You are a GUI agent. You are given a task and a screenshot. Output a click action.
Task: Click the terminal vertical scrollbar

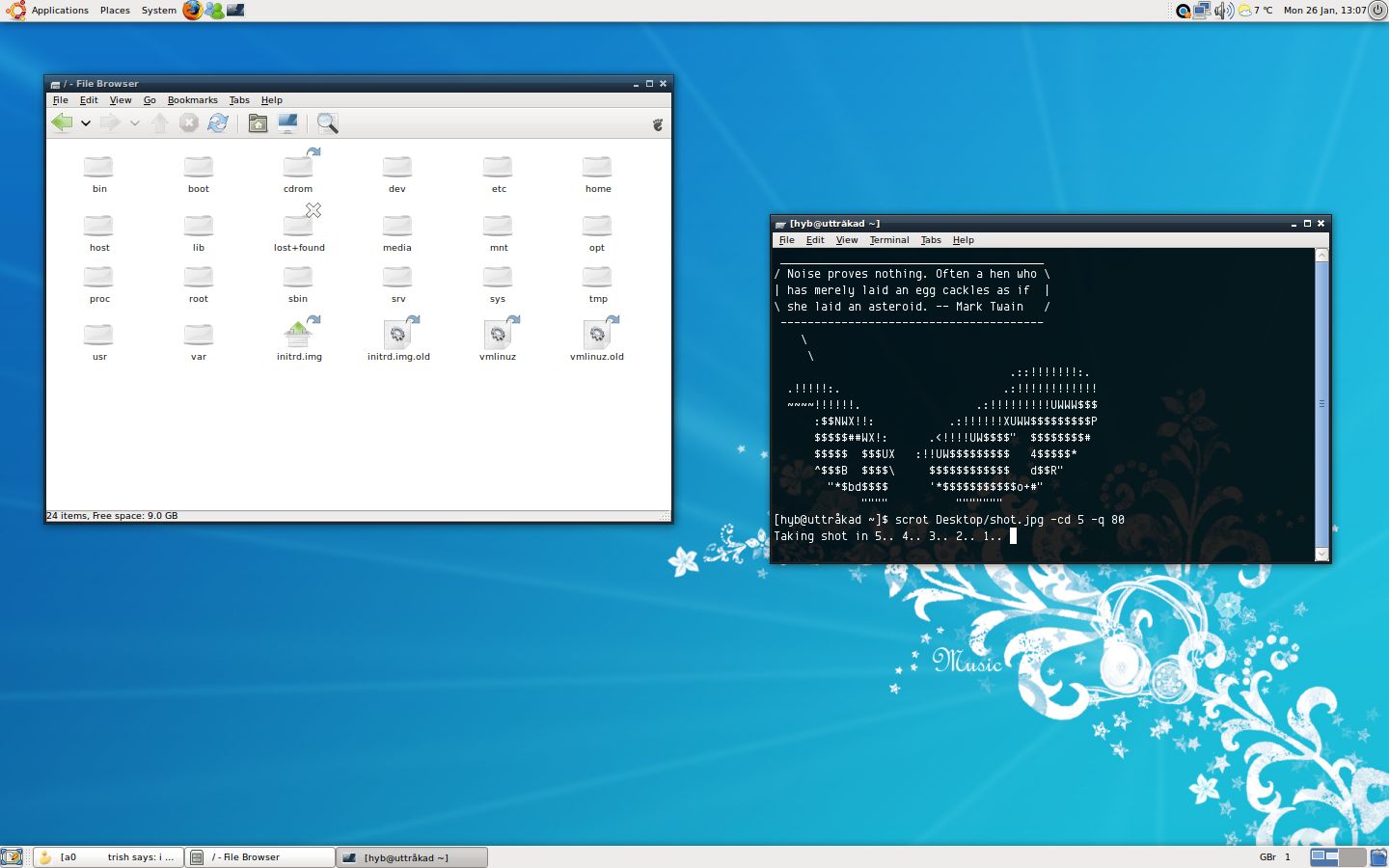[x=1321, y=403]
